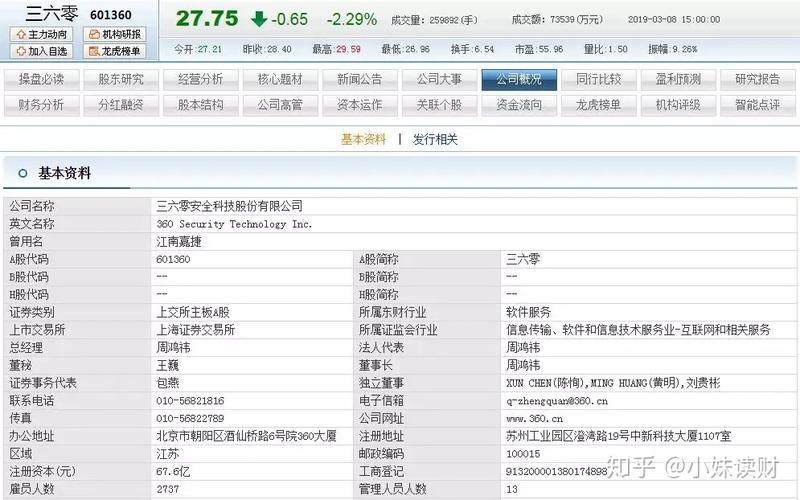This screenshot has width=800, height=500.
Task: Switch to the 新闻公告 tab
Action: [360, 80]
